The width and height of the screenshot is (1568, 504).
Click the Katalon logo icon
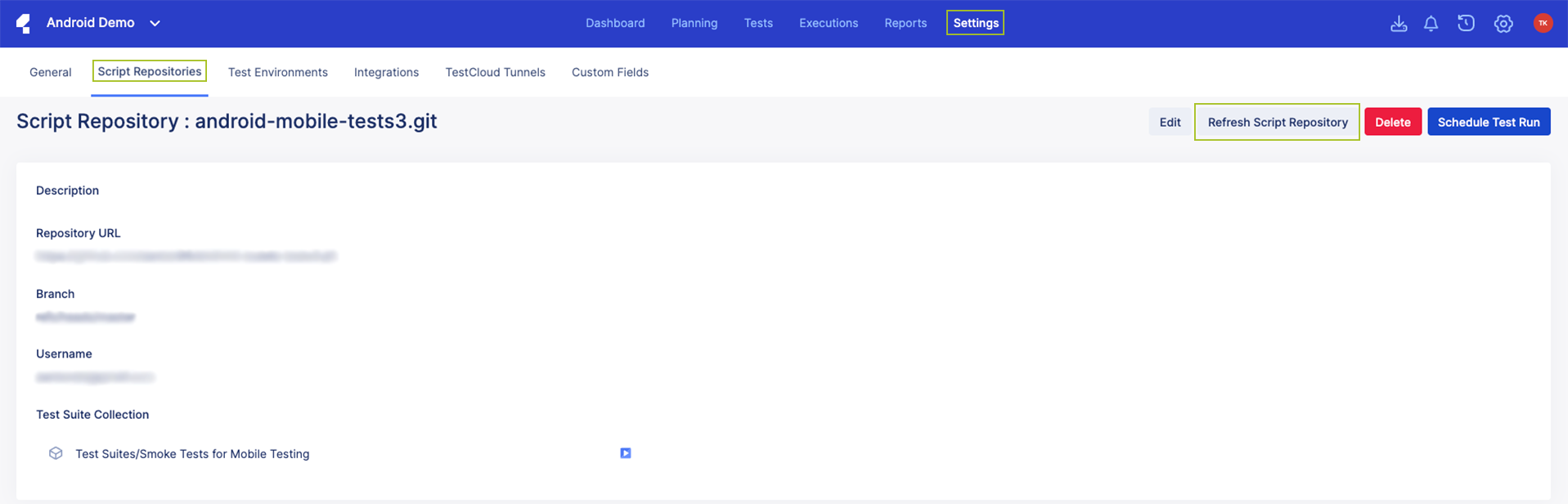[x=24, y=24]
